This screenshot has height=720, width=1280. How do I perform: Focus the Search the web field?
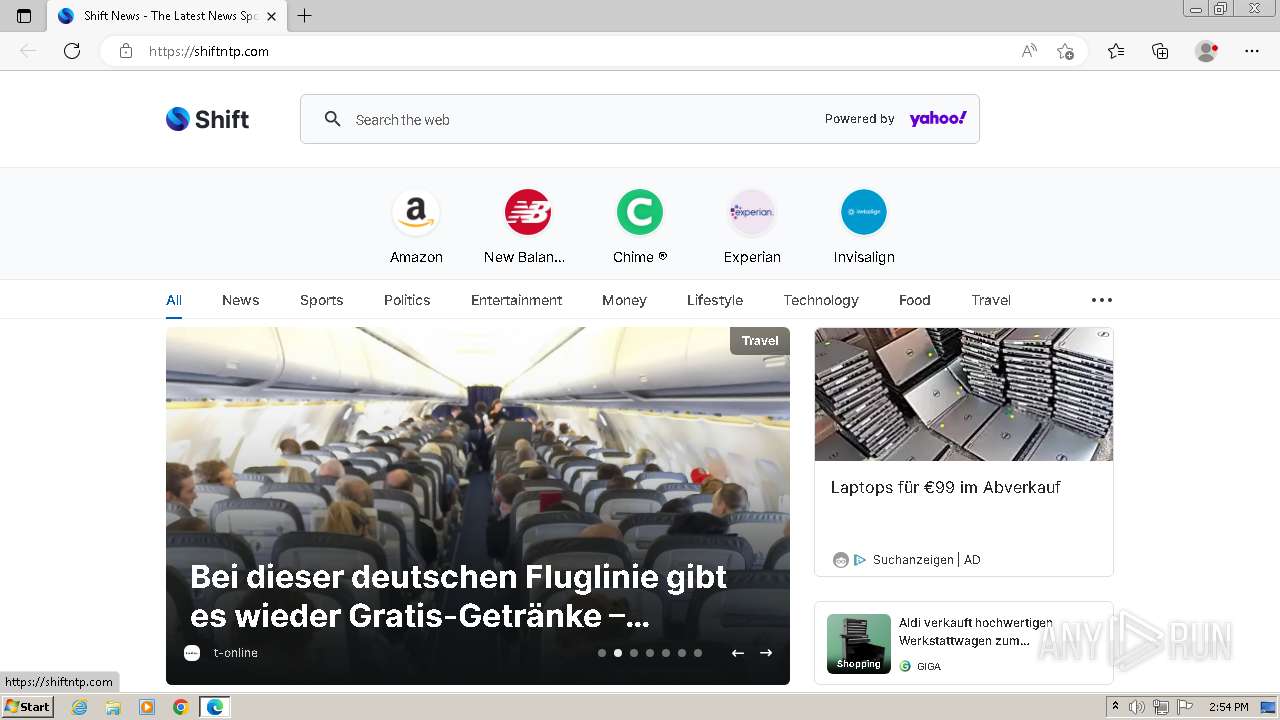coord(640,119)
